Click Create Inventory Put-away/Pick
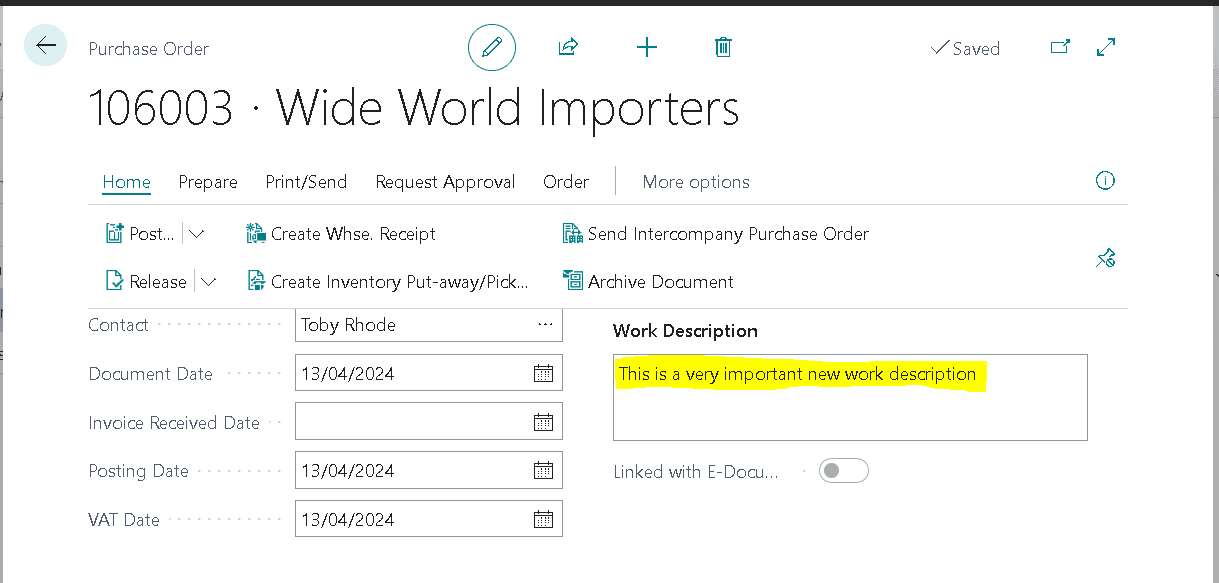The height and width of the screenshot is (583, 1219). (388, 282)
